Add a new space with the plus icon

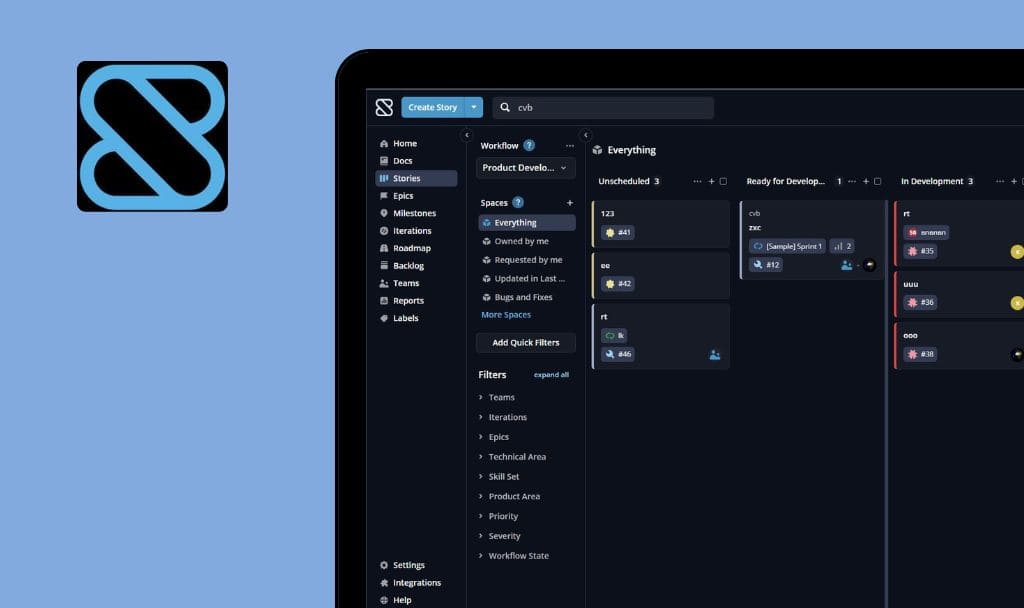(x=569, y=202)
